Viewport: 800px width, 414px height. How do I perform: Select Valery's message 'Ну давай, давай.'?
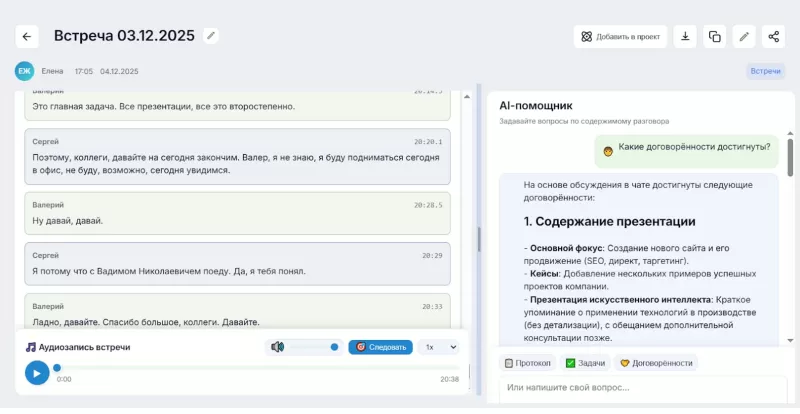(x=237, y=213)
